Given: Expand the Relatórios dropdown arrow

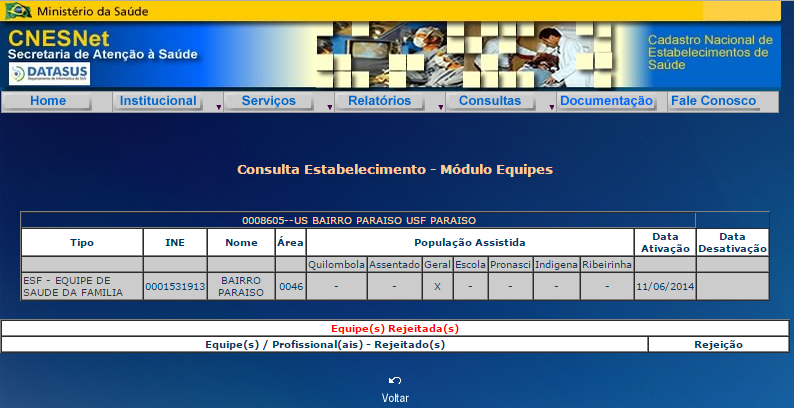Looking at the screenshot, I should click(x=441, y=107).
